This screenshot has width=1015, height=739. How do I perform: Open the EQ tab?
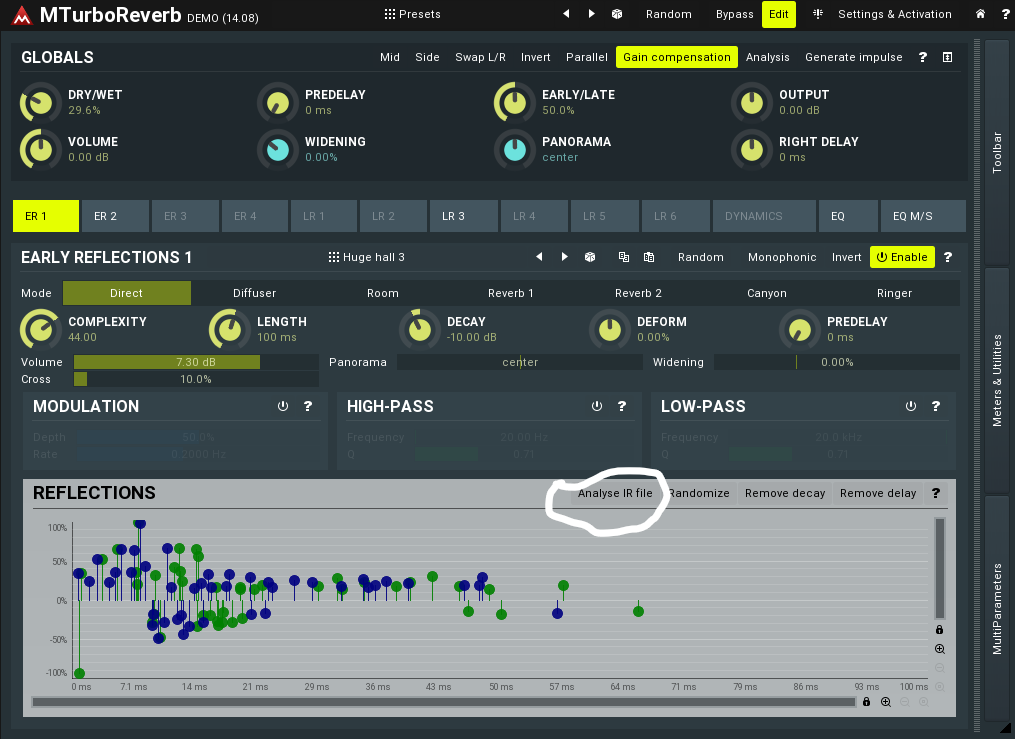point(848,216)
